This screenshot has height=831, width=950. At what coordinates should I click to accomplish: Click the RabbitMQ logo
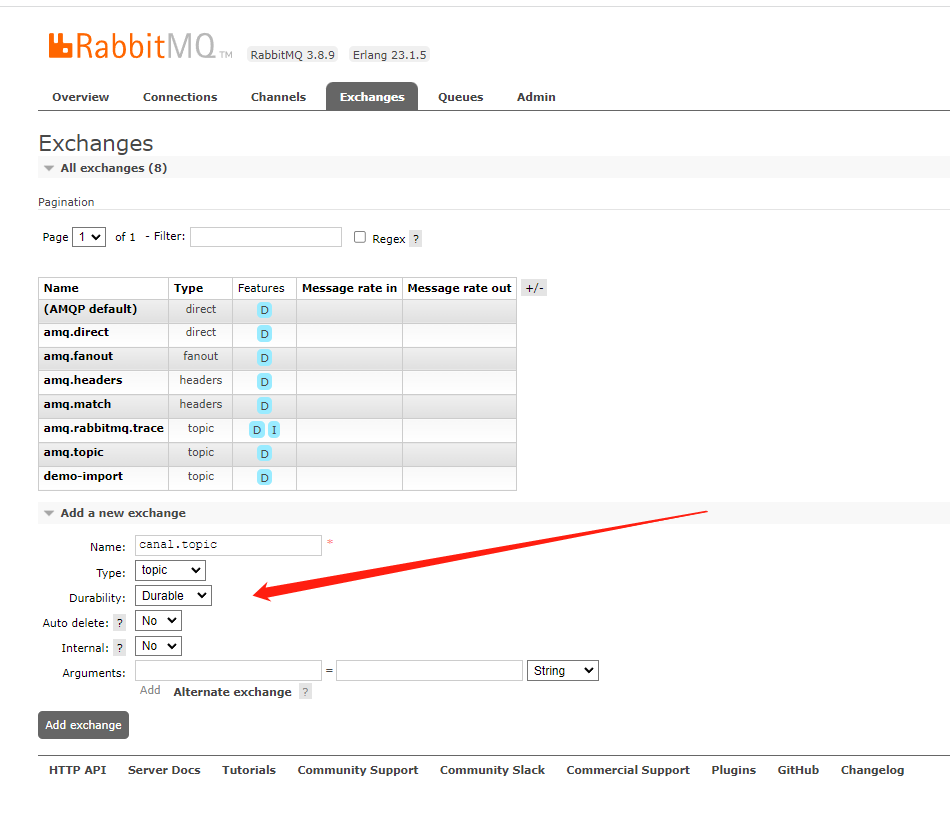[140, 46]
